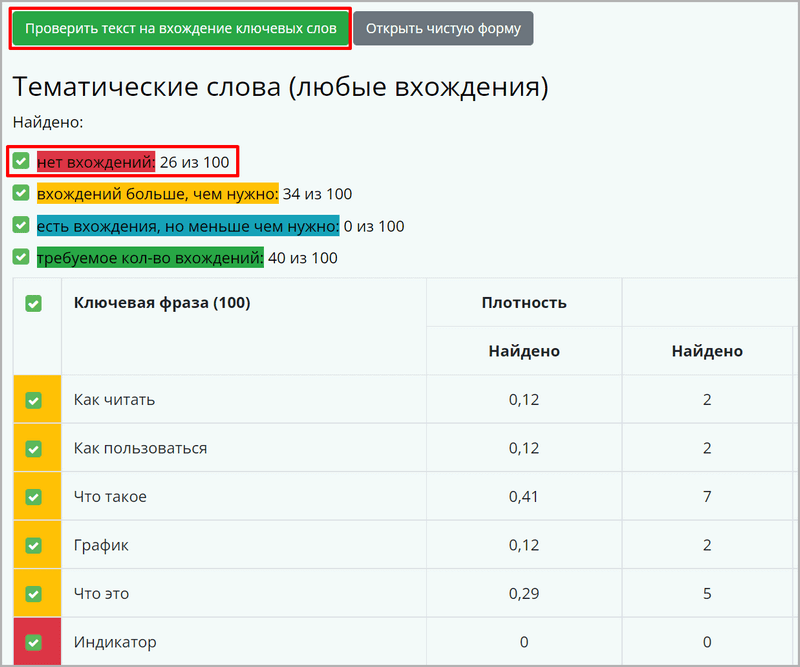Click the "Плотность" column header

pos(524,303)
